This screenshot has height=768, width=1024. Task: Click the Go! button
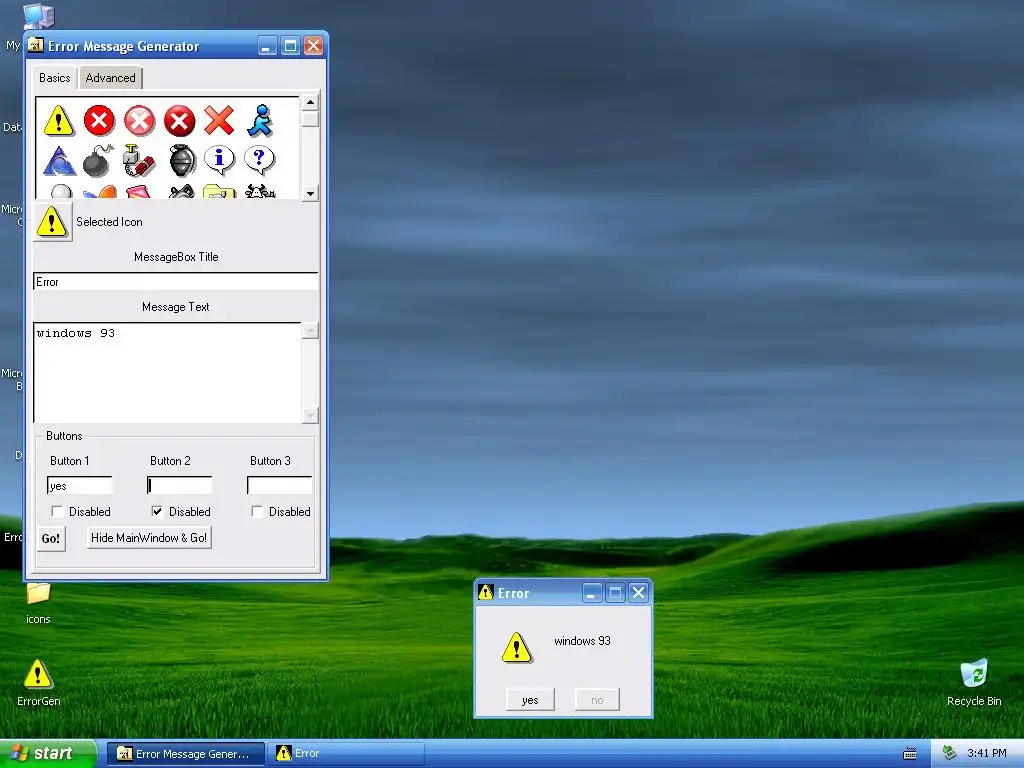[51, 539]
